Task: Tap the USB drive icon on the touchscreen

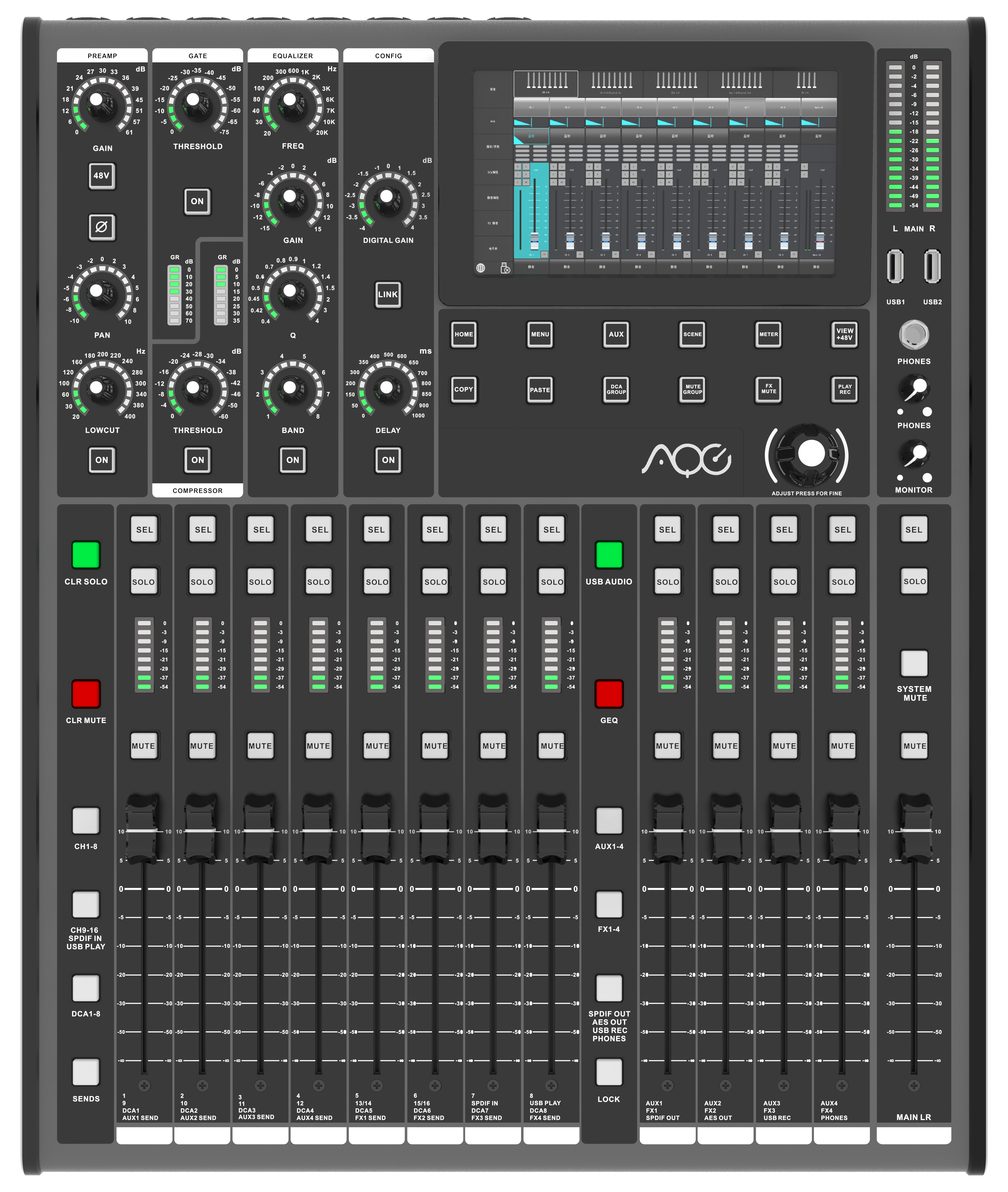Action: tap(505, 267)
